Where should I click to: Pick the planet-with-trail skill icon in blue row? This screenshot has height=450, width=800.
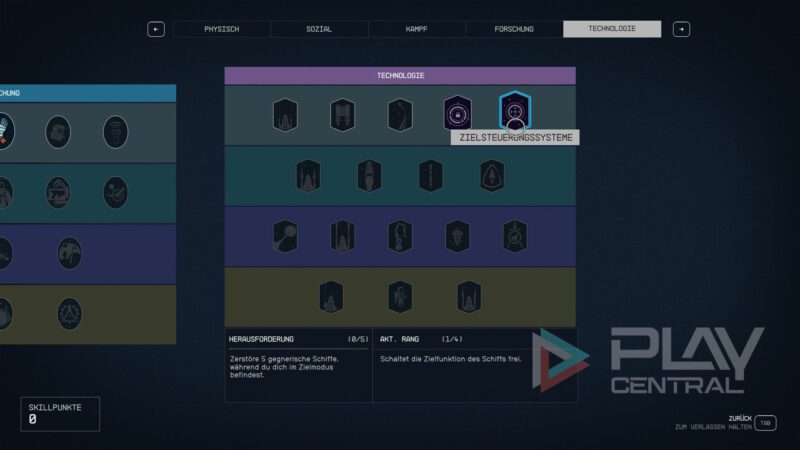pyautogui.click(x=285, y=236)
